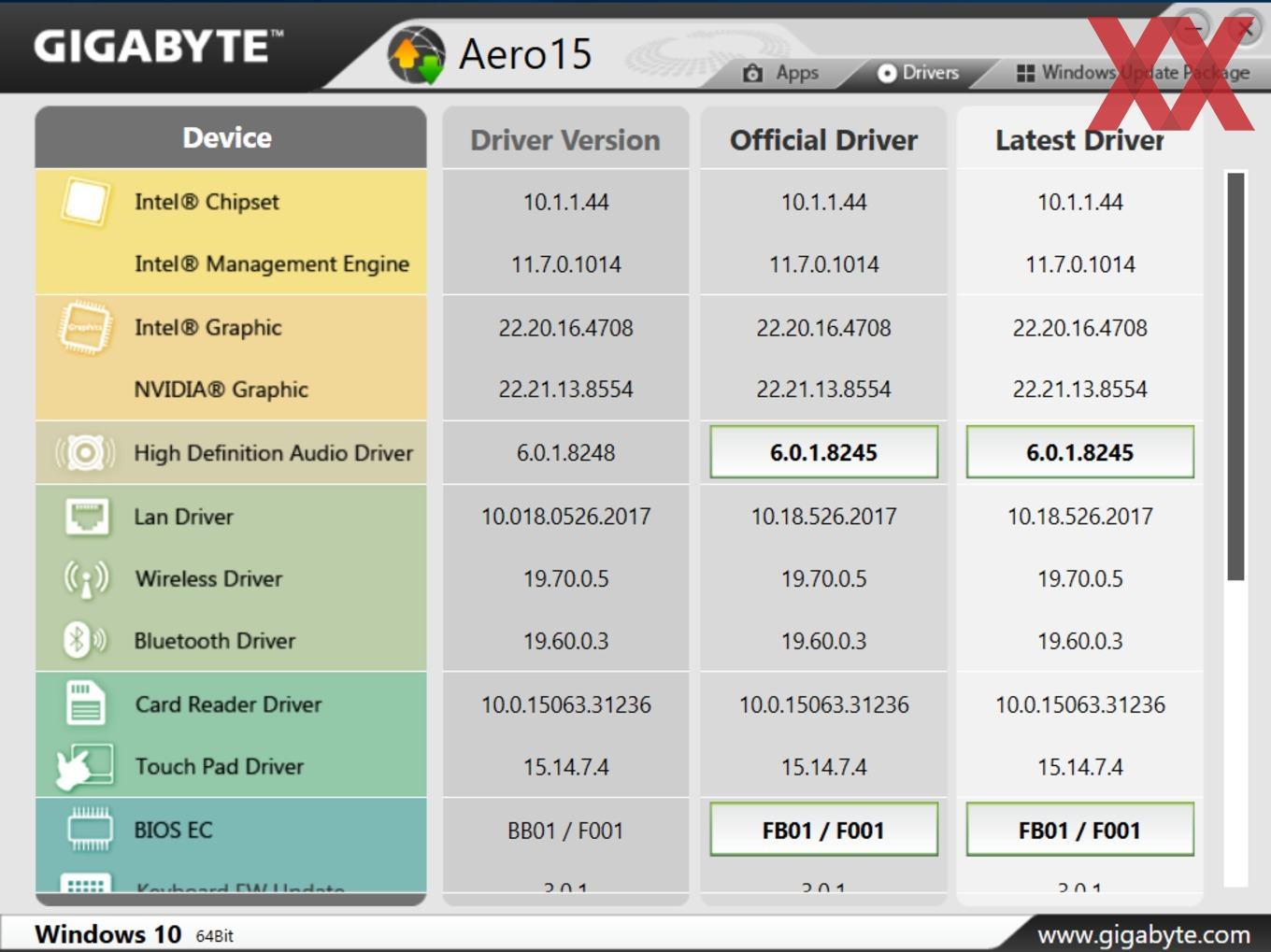
Task: Select the Card Reader Driver label
Action: [x=228, y=704]
